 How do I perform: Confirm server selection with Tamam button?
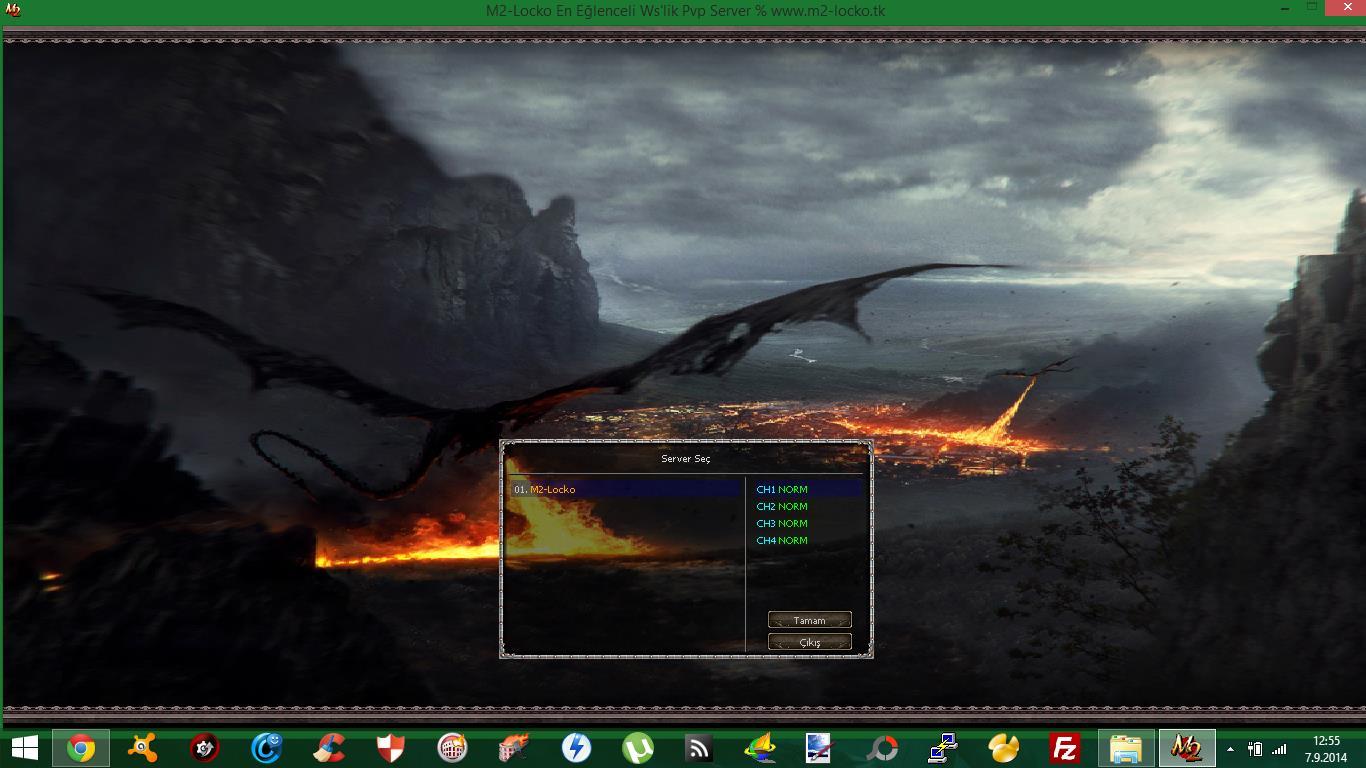click(810, 620)
